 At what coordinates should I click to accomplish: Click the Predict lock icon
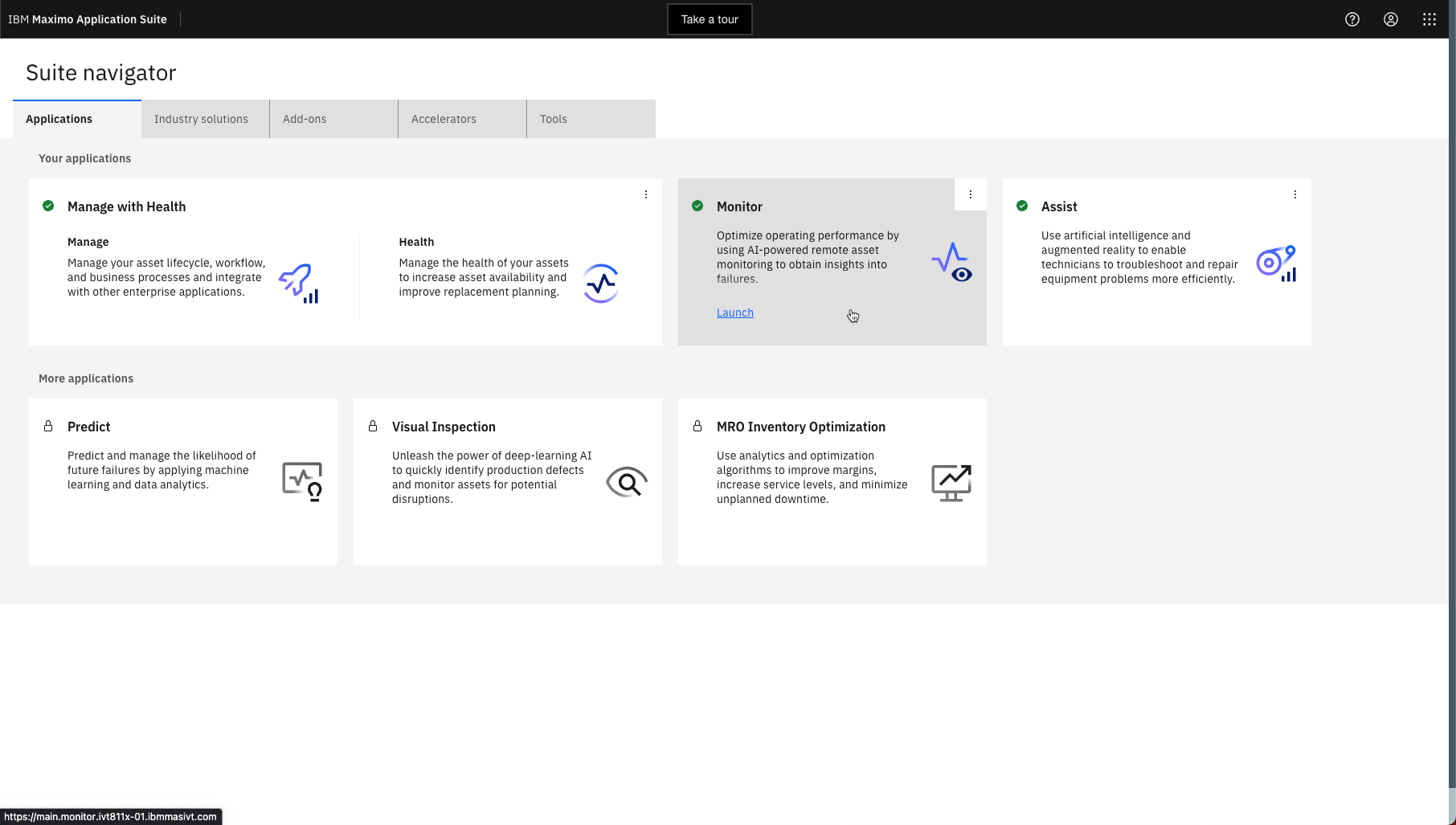[x=48, y=426]
